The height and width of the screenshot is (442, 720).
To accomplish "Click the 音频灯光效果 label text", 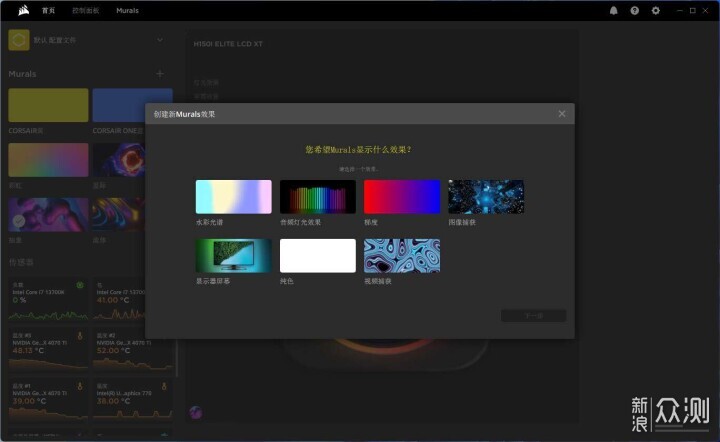I will pos(300,222).
